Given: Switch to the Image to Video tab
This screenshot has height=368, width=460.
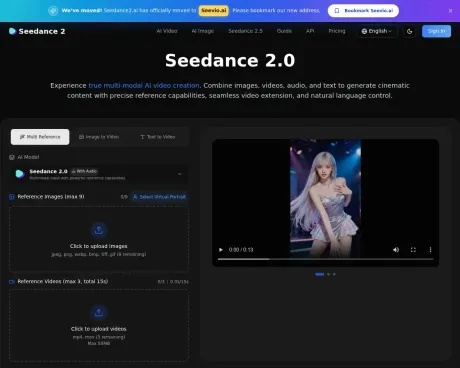Looking at the screenshot, I should (99, 137).
